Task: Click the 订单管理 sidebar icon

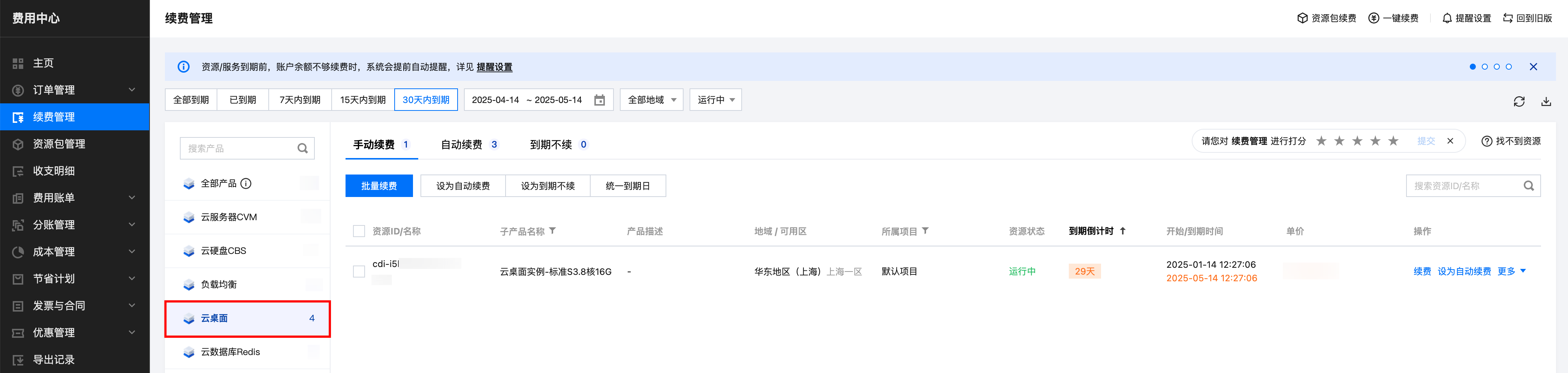Action: [x=18, y=90]
